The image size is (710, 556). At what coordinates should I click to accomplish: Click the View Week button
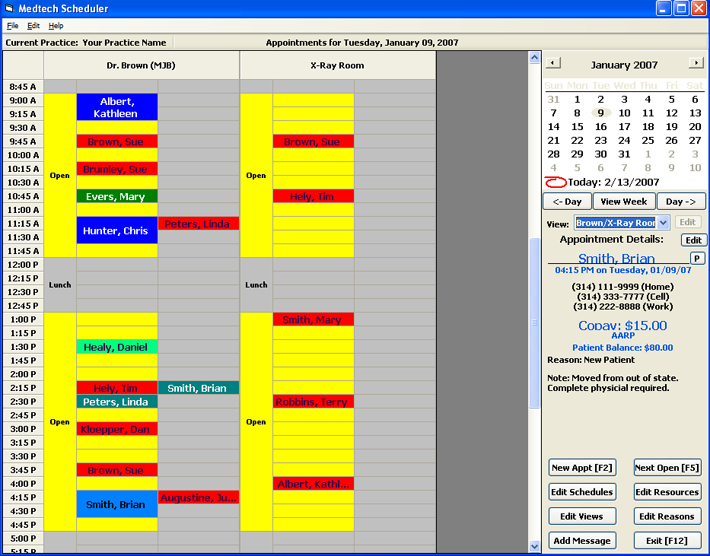624,201
